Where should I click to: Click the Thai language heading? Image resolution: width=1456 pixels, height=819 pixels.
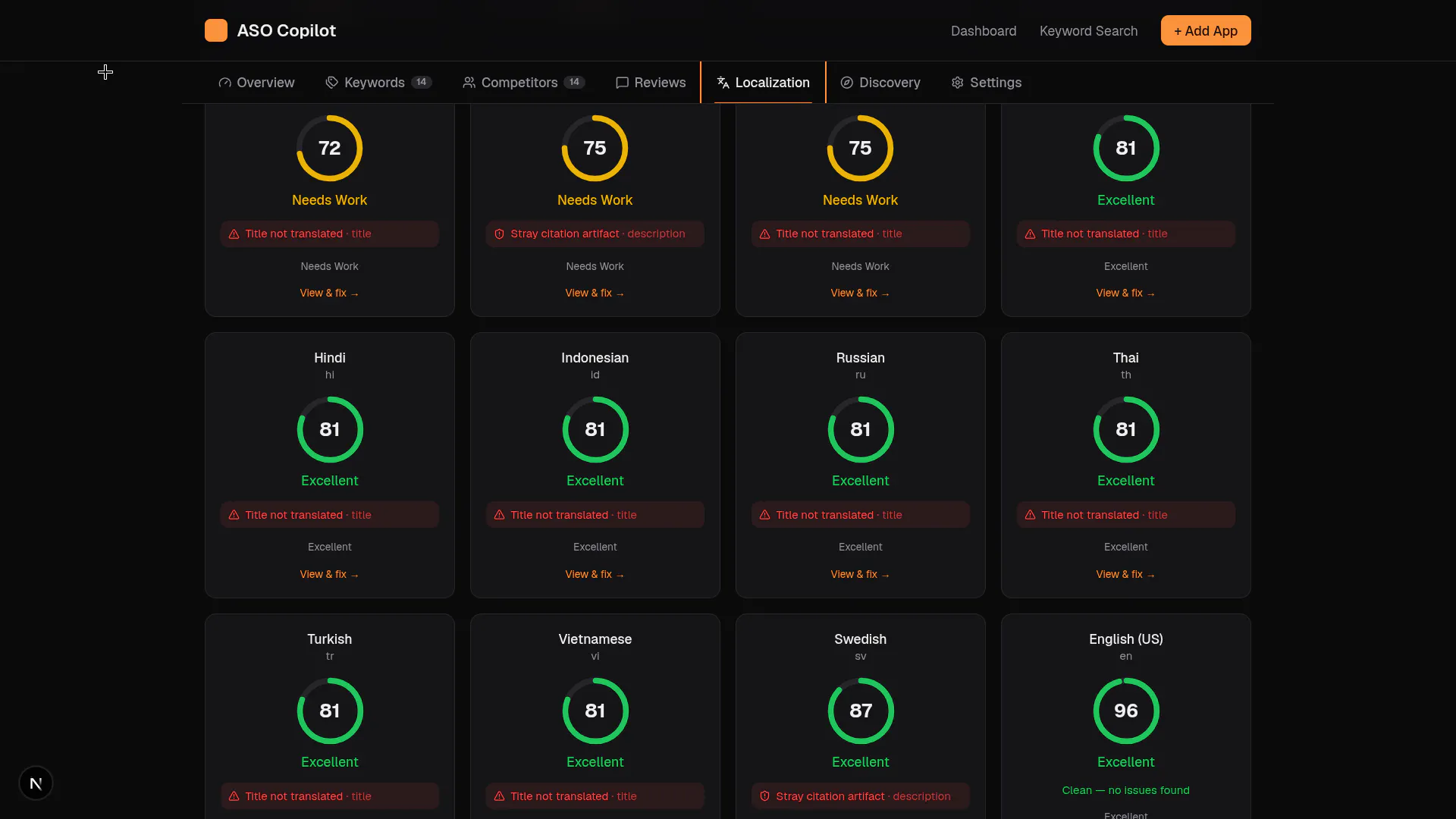(1126, 358)
